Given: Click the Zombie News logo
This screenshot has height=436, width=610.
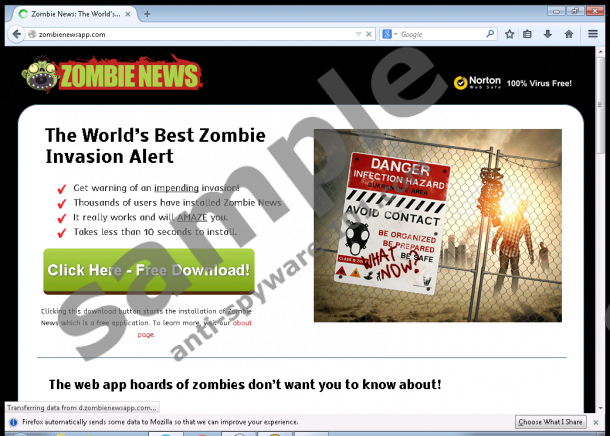Looking at the screenshot, I should pyautogui.click(x=111, y=76).
